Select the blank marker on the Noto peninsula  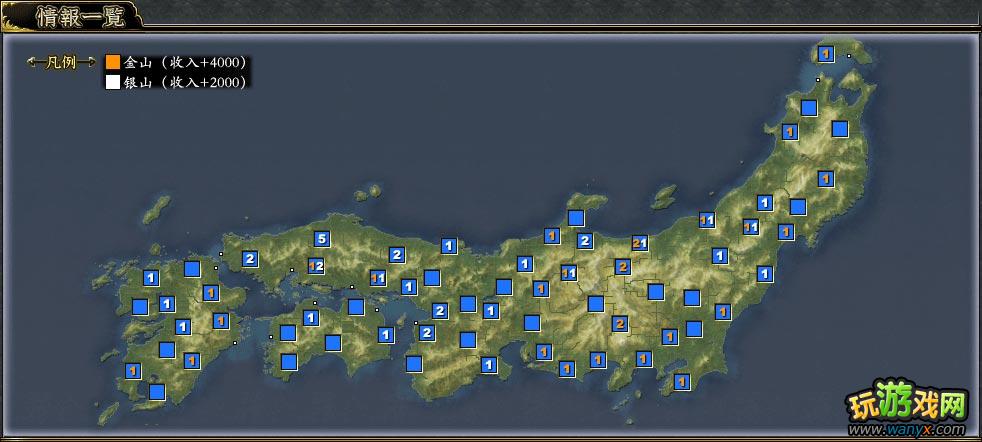(x=576, y=218)
